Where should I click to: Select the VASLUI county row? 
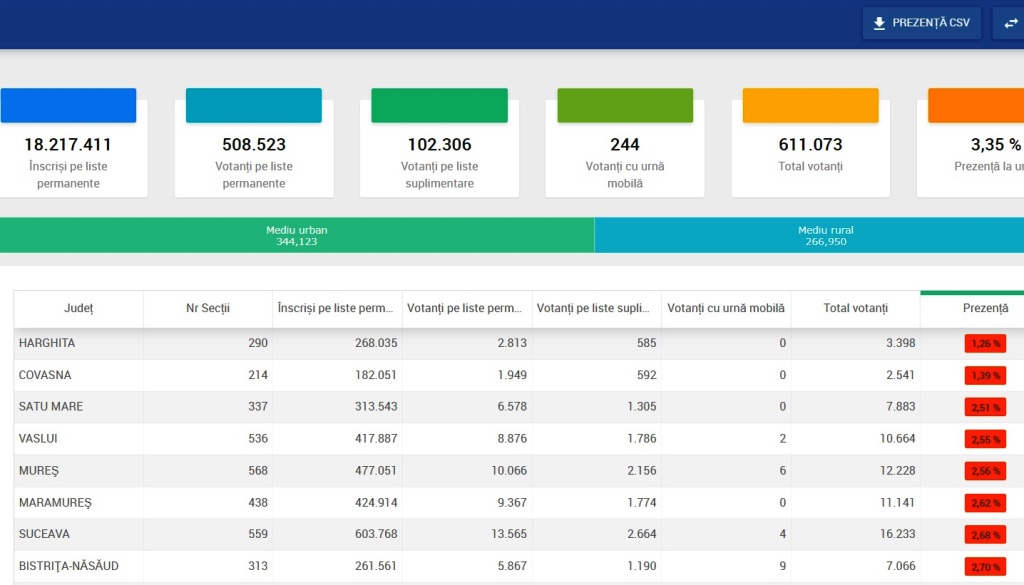519,439
